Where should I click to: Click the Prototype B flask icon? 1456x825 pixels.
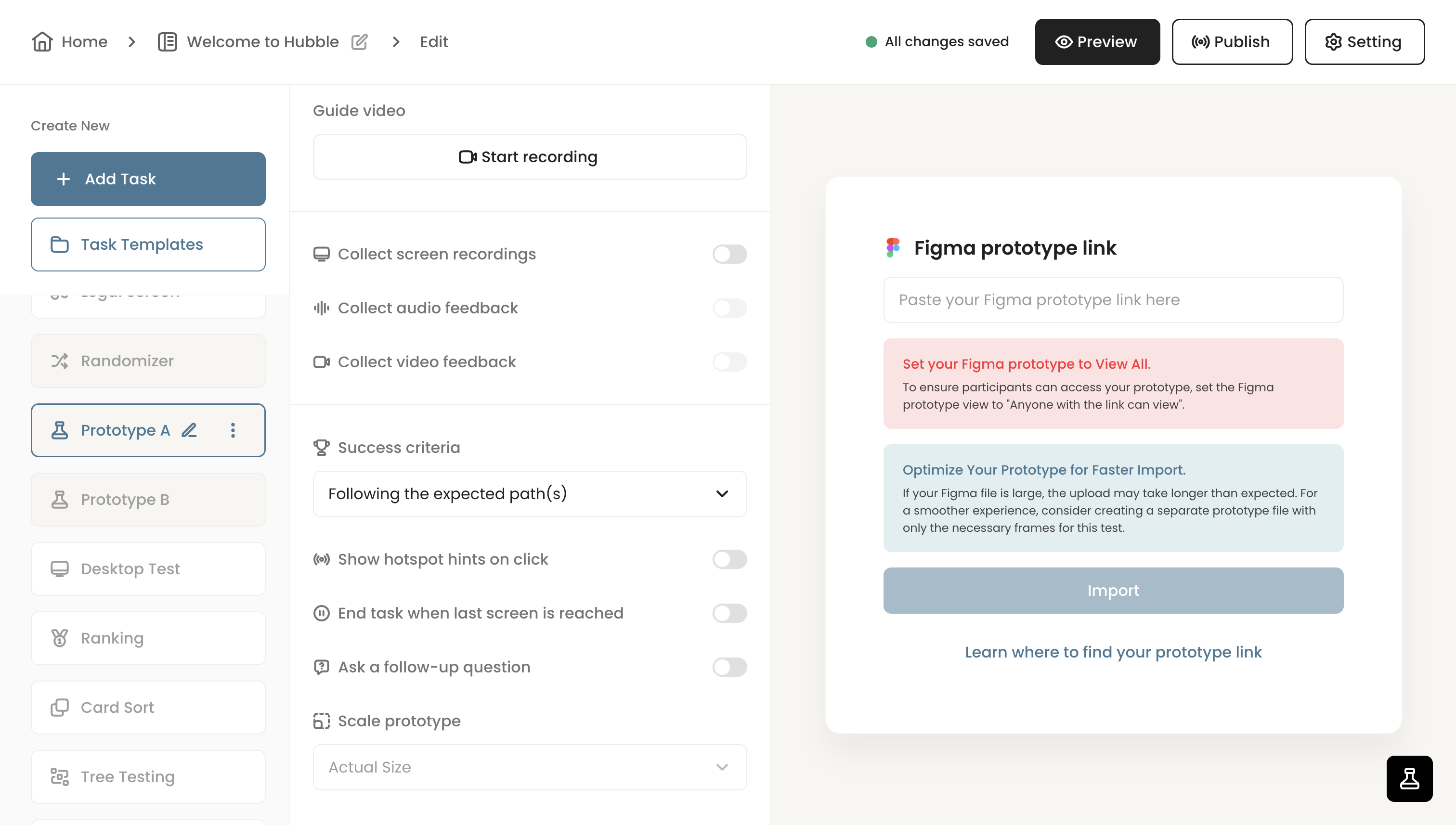click(60, 499)
